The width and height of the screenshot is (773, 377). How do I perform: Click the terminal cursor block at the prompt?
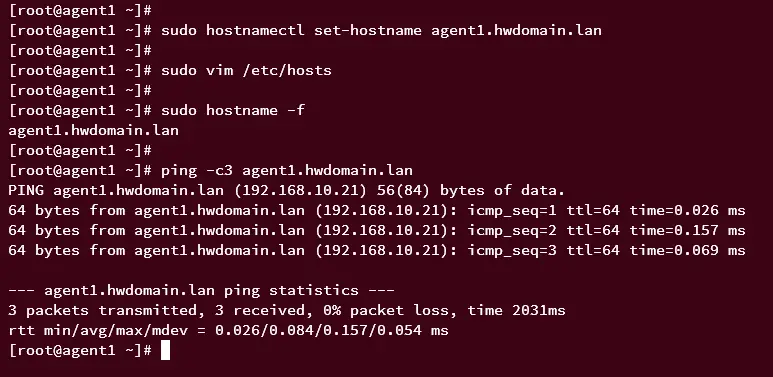tap(166, 350)
